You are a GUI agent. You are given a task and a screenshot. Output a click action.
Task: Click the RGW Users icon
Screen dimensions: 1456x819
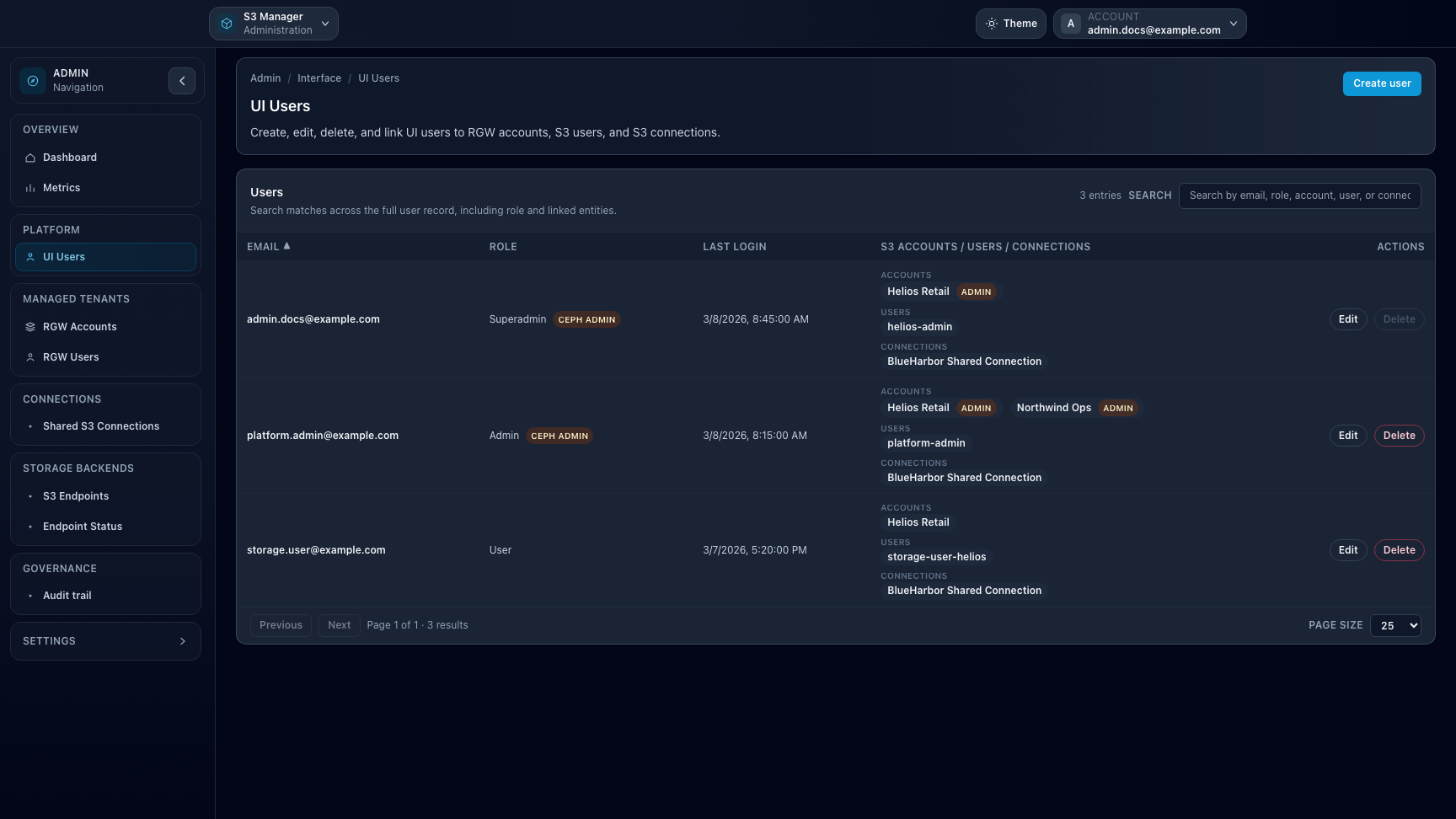[x=30, y=357]
